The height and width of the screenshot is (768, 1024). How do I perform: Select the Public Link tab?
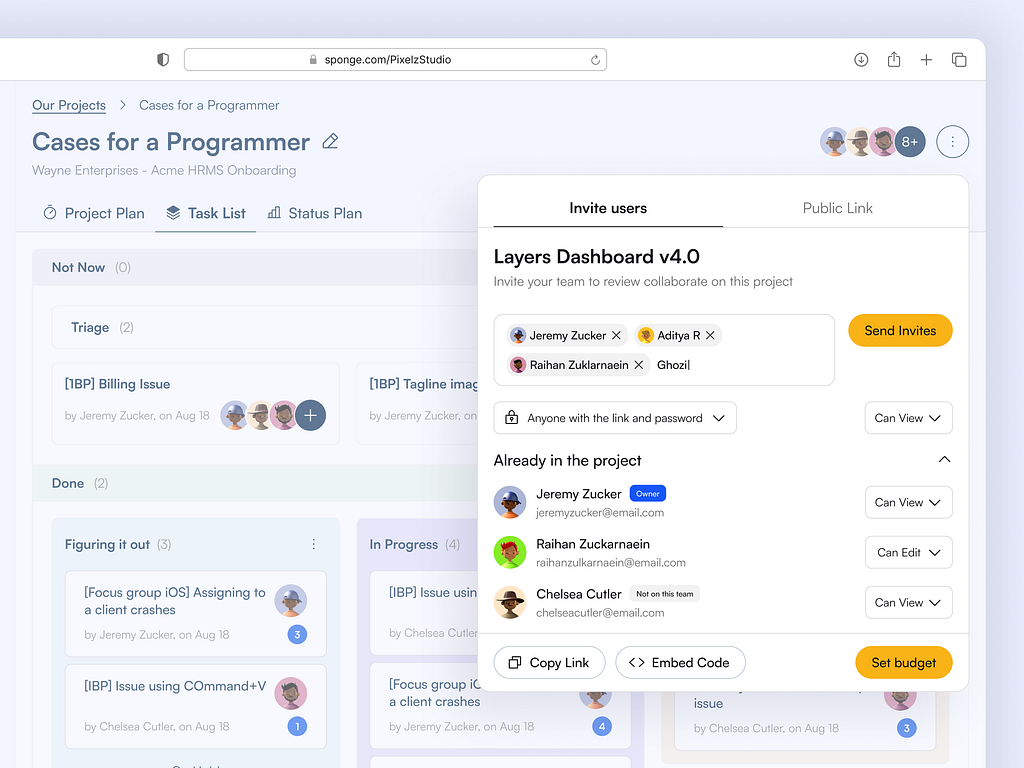[837, 208]
